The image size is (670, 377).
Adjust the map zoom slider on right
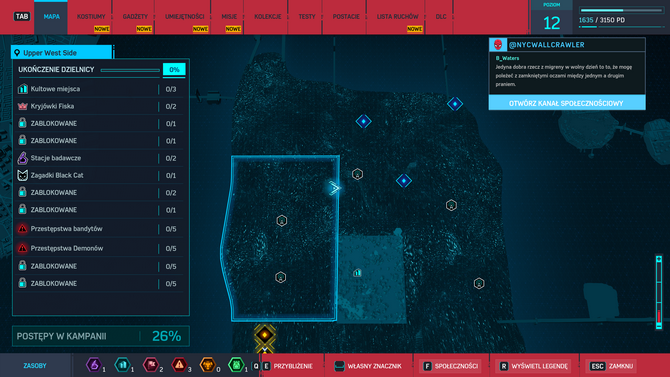point(659,293)
